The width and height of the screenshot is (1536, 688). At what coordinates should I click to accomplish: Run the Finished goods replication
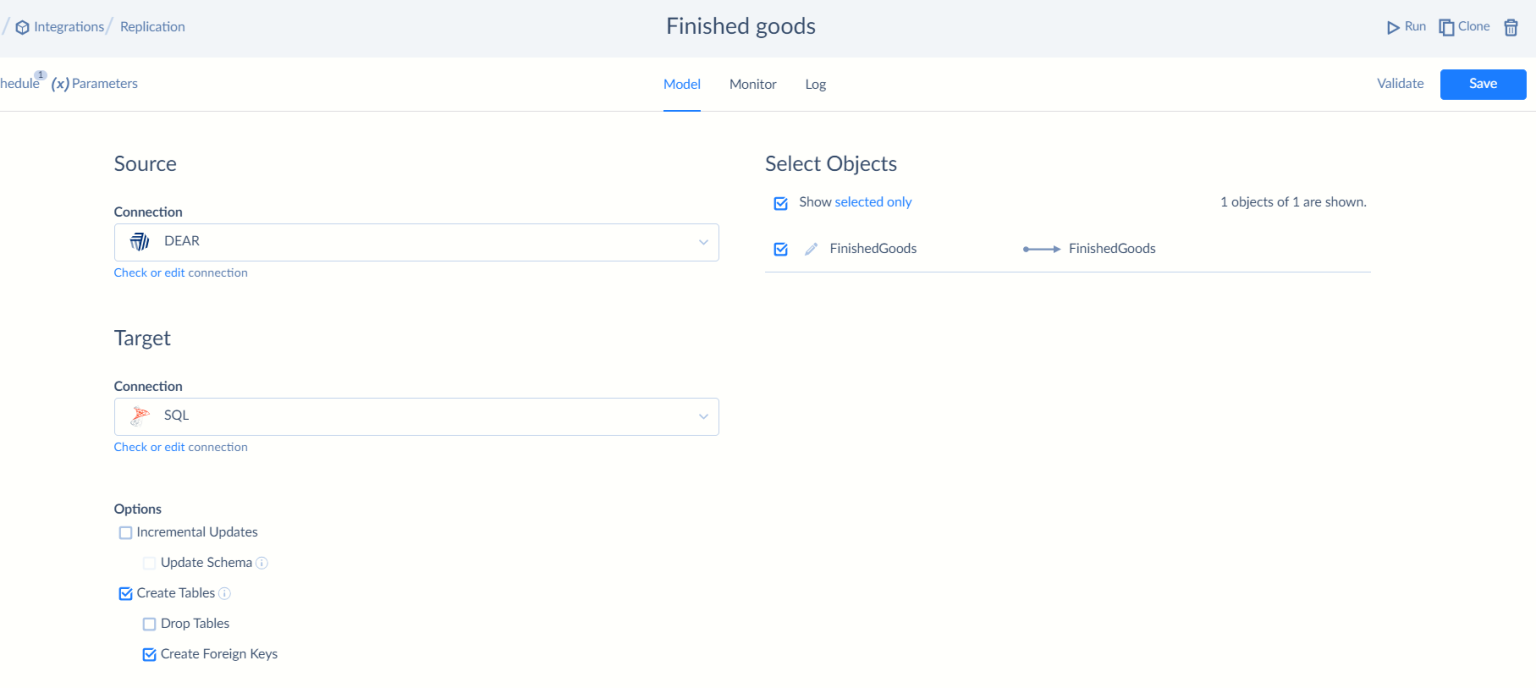point(1406,26)
